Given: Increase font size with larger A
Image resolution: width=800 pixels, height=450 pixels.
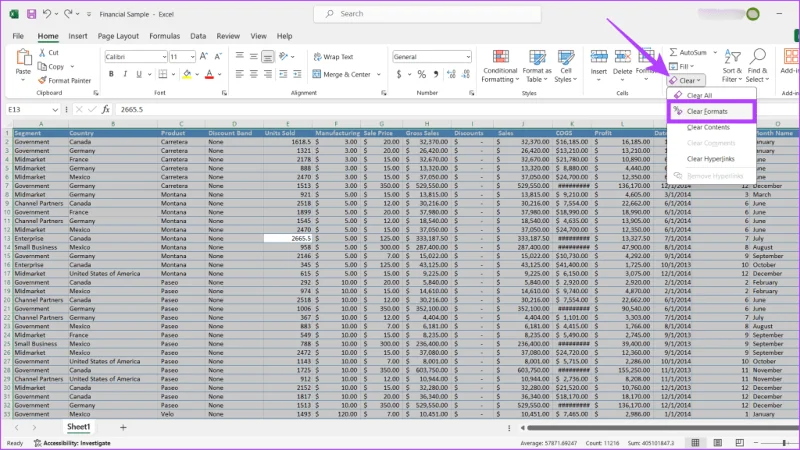Looking at the screenshot, I should point(204,56).
